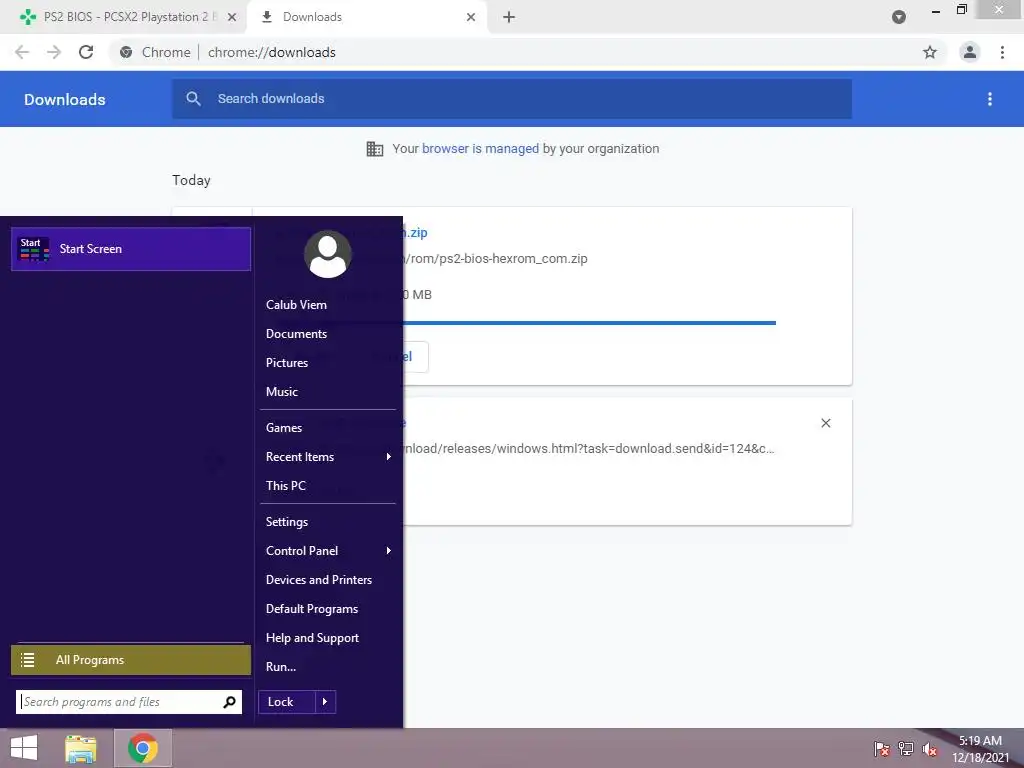Open File Explorer from the taskbar
The width and height of the screenshot is (1024, 768).
pos(81,748)
